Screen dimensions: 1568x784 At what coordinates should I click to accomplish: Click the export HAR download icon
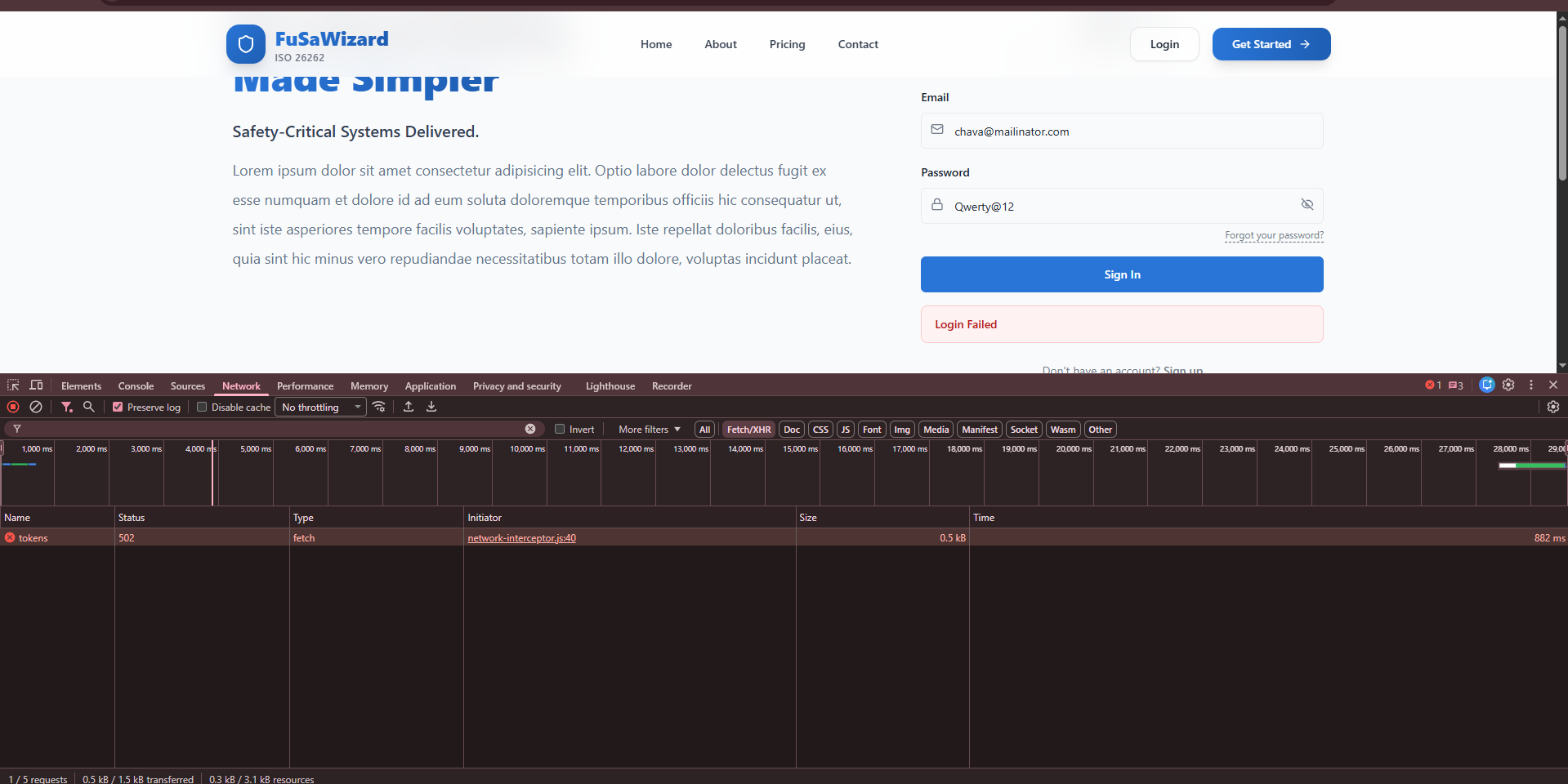pos(431,407)
